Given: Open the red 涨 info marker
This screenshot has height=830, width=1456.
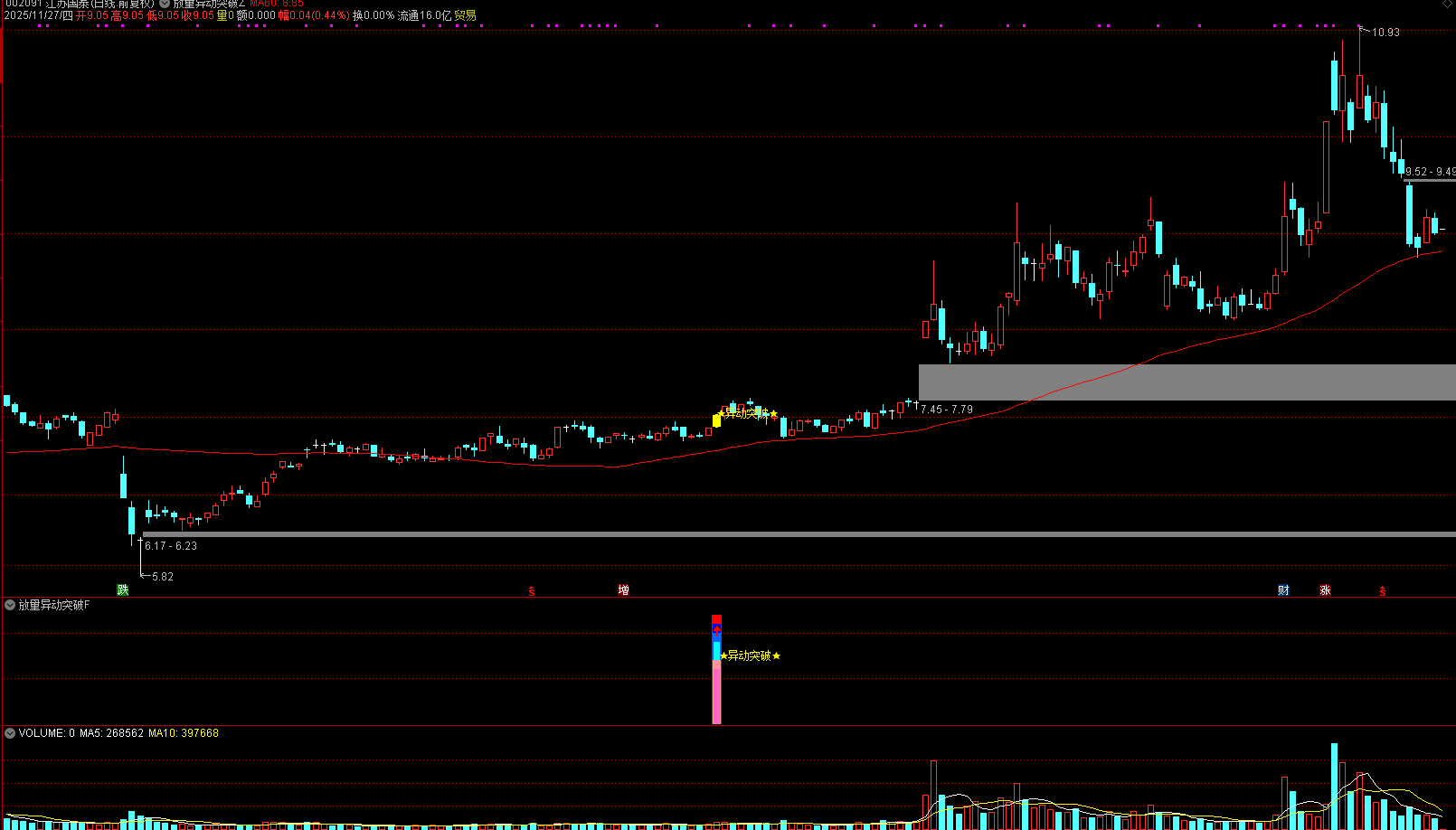Looking at the screenshot, I should coord(1325,590).
